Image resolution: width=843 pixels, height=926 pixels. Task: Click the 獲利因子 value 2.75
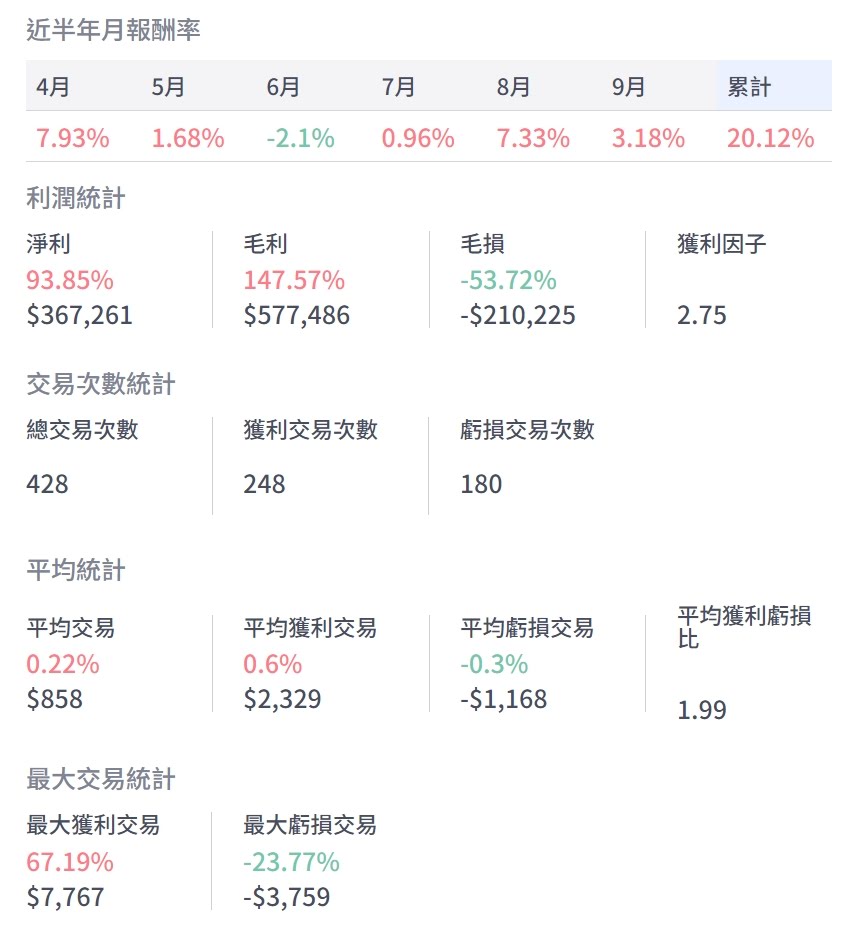[x=702, y=316]
